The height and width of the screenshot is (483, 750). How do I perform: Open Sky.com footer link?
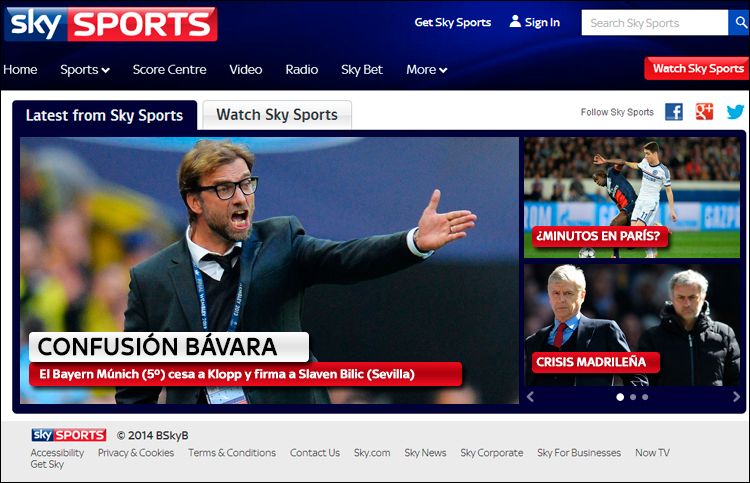click(x=372, y=452)
